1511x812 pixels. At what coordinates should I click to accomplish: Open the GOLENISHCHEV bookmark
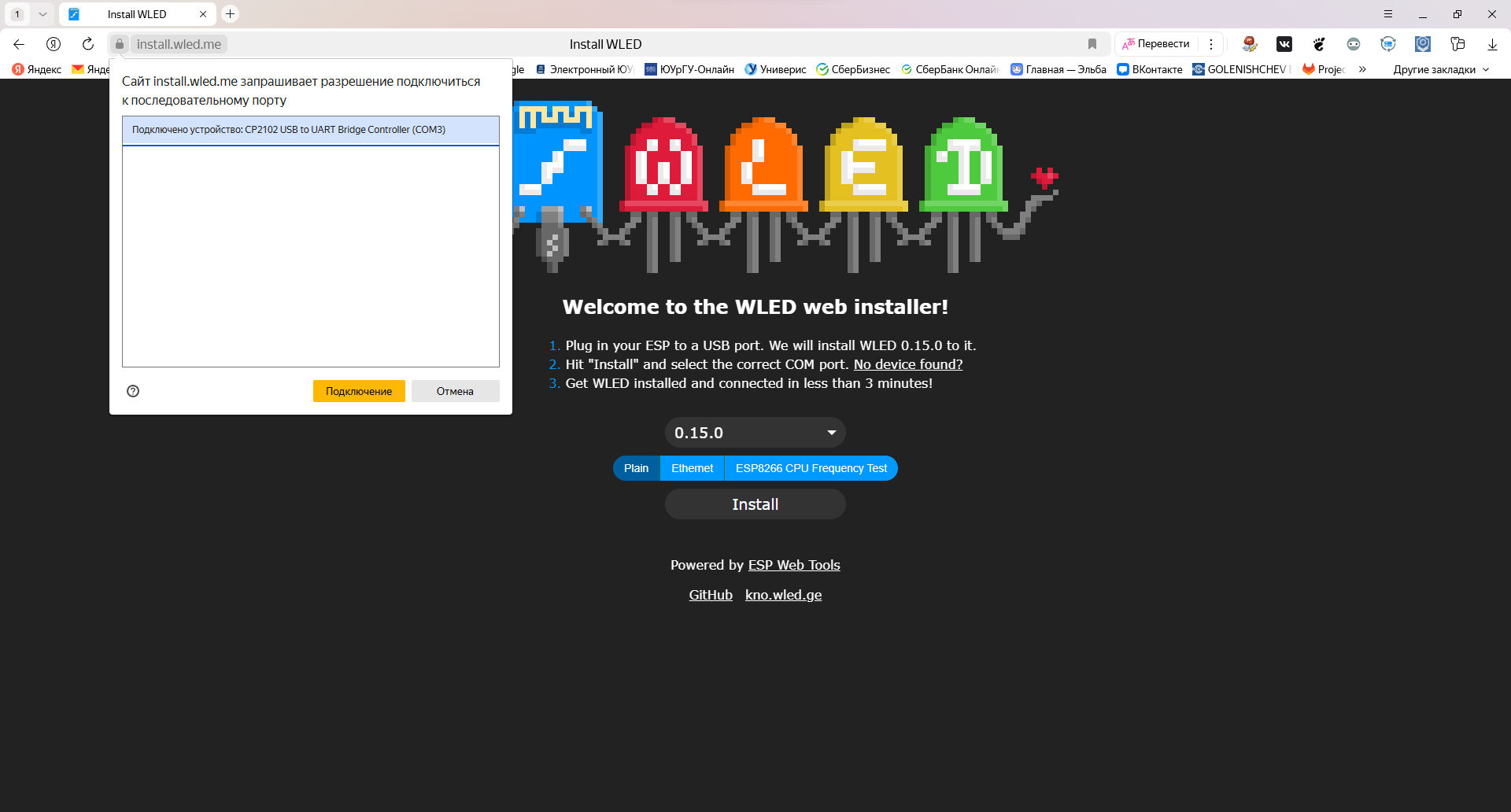pos(1242,69)
